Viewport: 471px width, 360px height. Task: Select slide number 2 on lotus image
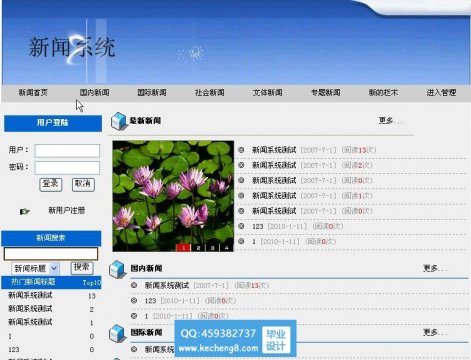point(198,248)
